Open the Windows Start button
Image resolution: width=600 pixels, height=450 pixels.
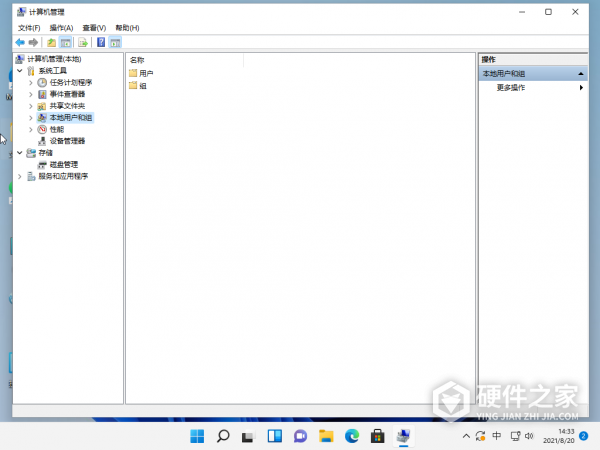coord(197,436)
